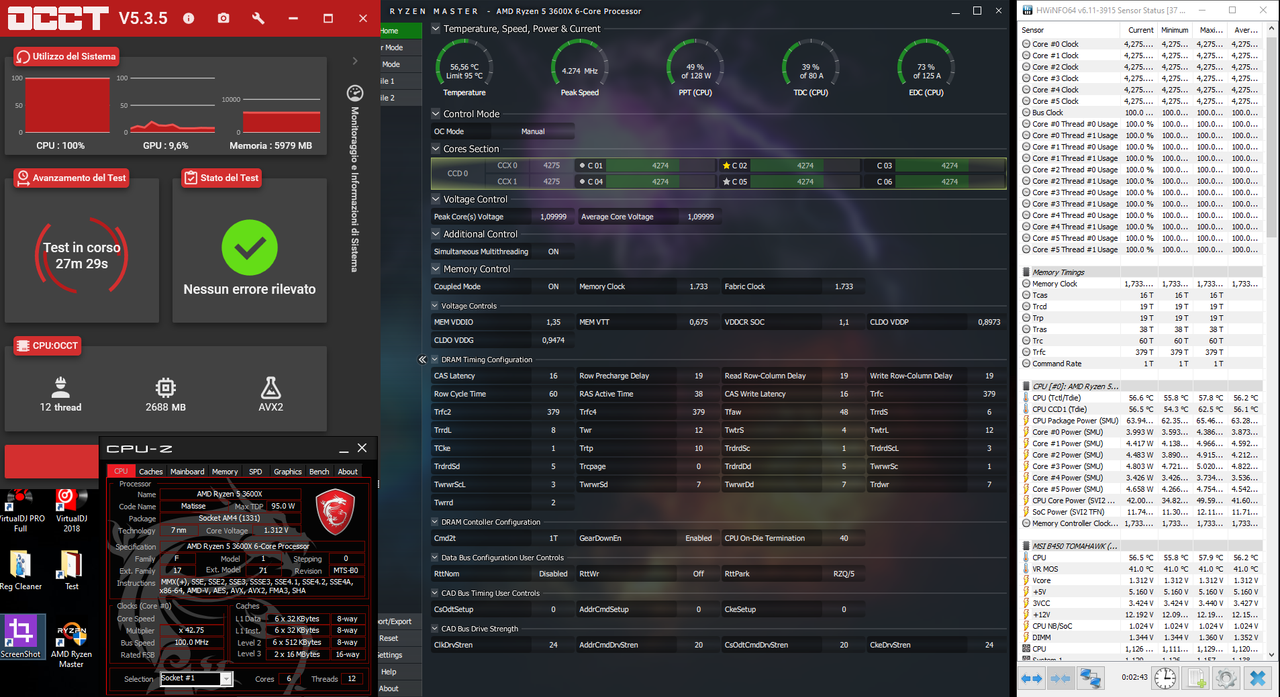This screenshot has width=1280, height=697.
Task: Select Bus Clock row in HWiNFO
Action: (x=1142, y=113)
